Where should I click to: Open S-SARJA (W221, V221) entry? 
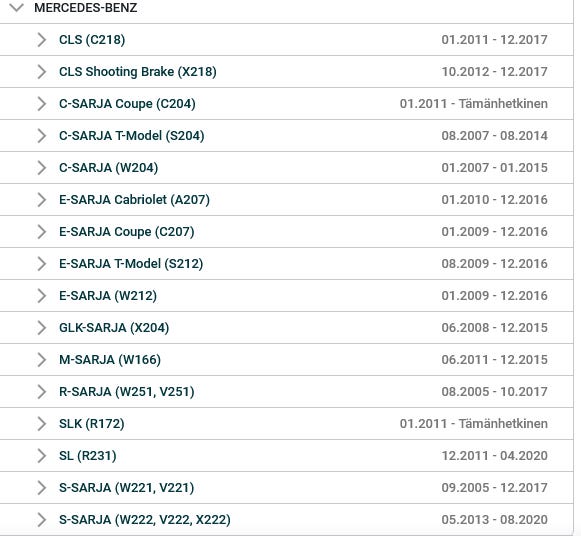pyautogui.click(x=127, y=488)
